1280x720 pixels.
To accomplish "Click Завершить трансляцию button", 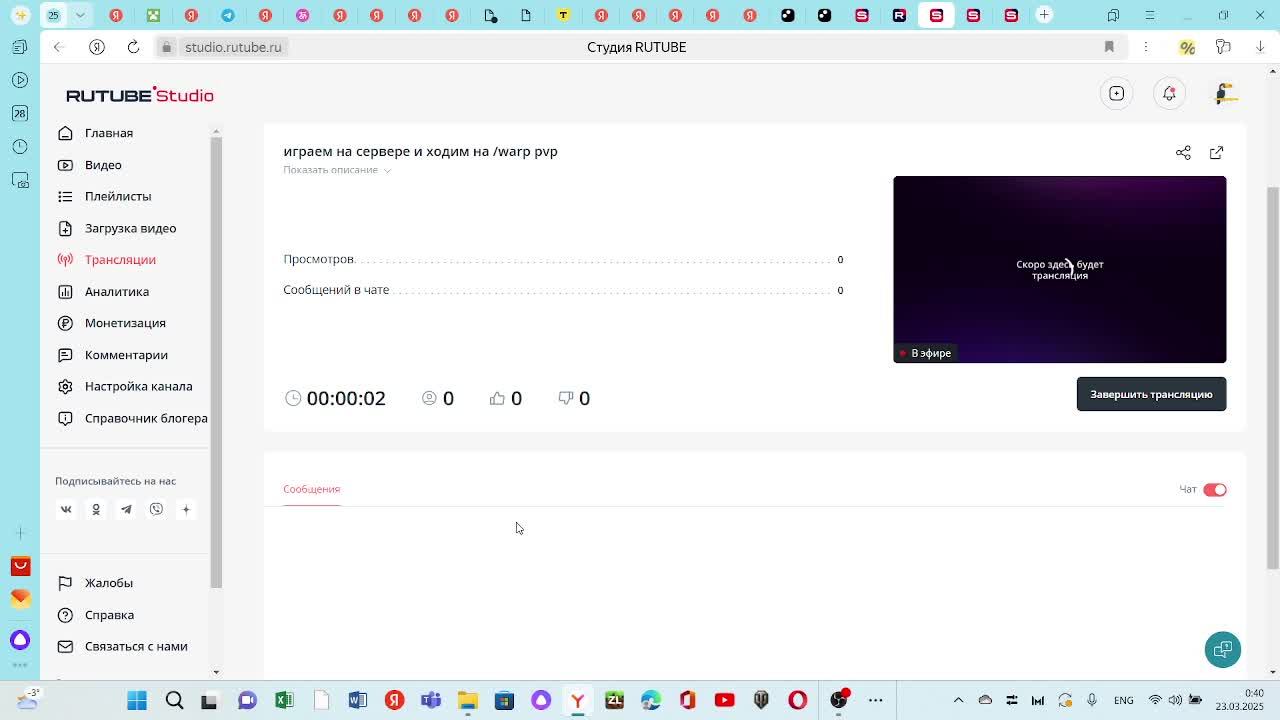I will 1151,394.
